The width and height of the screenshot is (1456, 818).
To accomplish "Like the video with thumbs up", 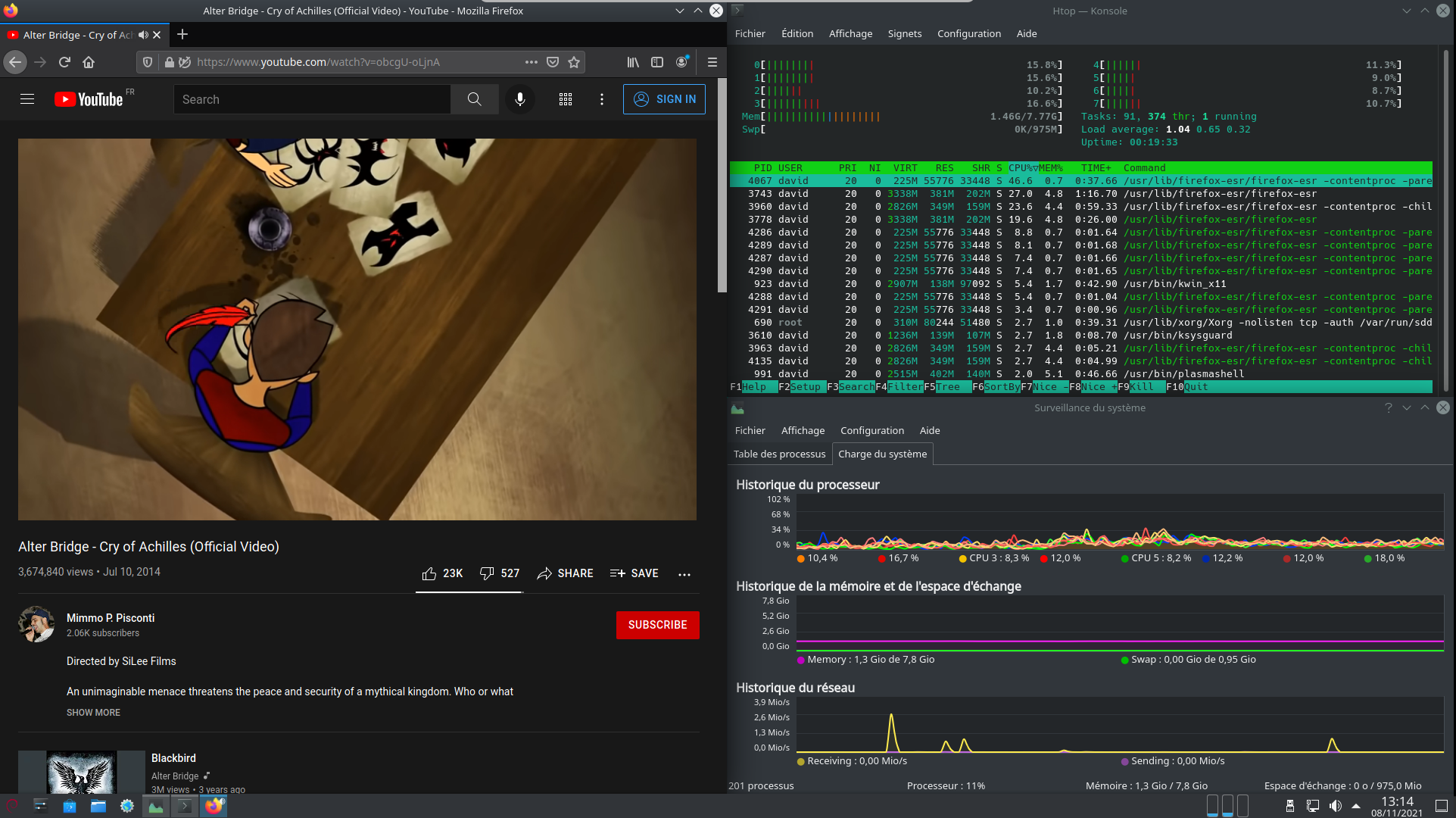I will point(429,573).
